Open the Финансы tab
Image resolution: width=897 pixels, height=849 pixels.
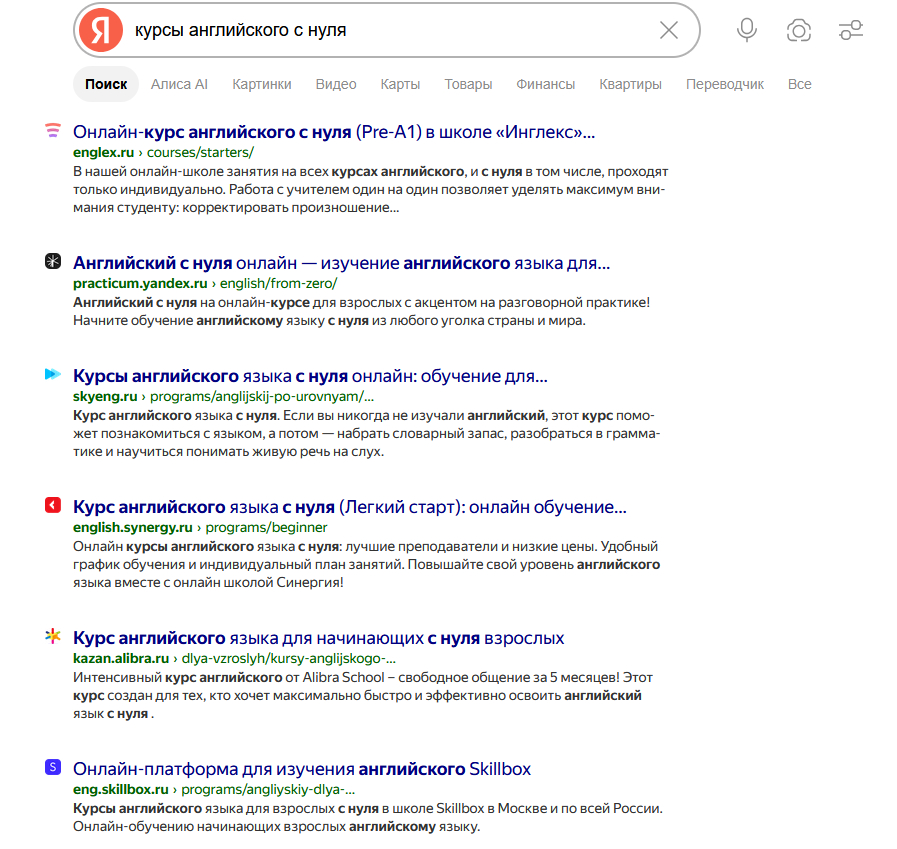tap(545, 84)
